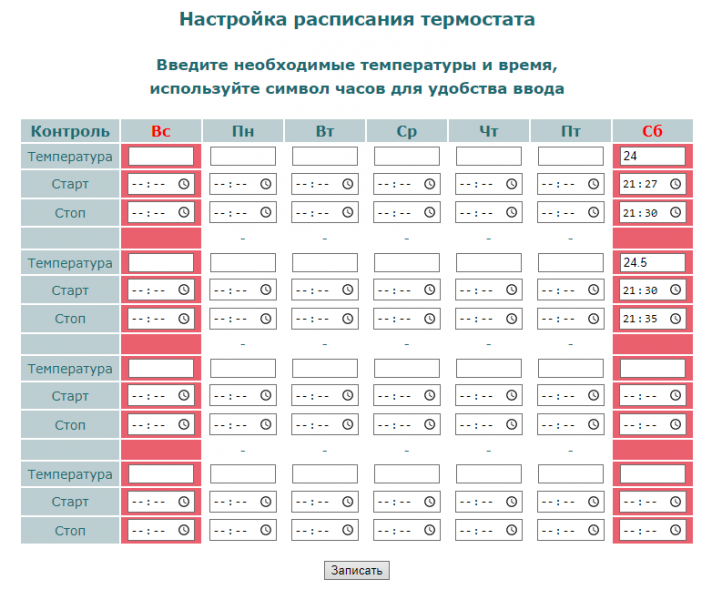This screenshot has width=712, height=600.
Task: Focus third block Температура field for Чт
Action: [x=489, y=368]
